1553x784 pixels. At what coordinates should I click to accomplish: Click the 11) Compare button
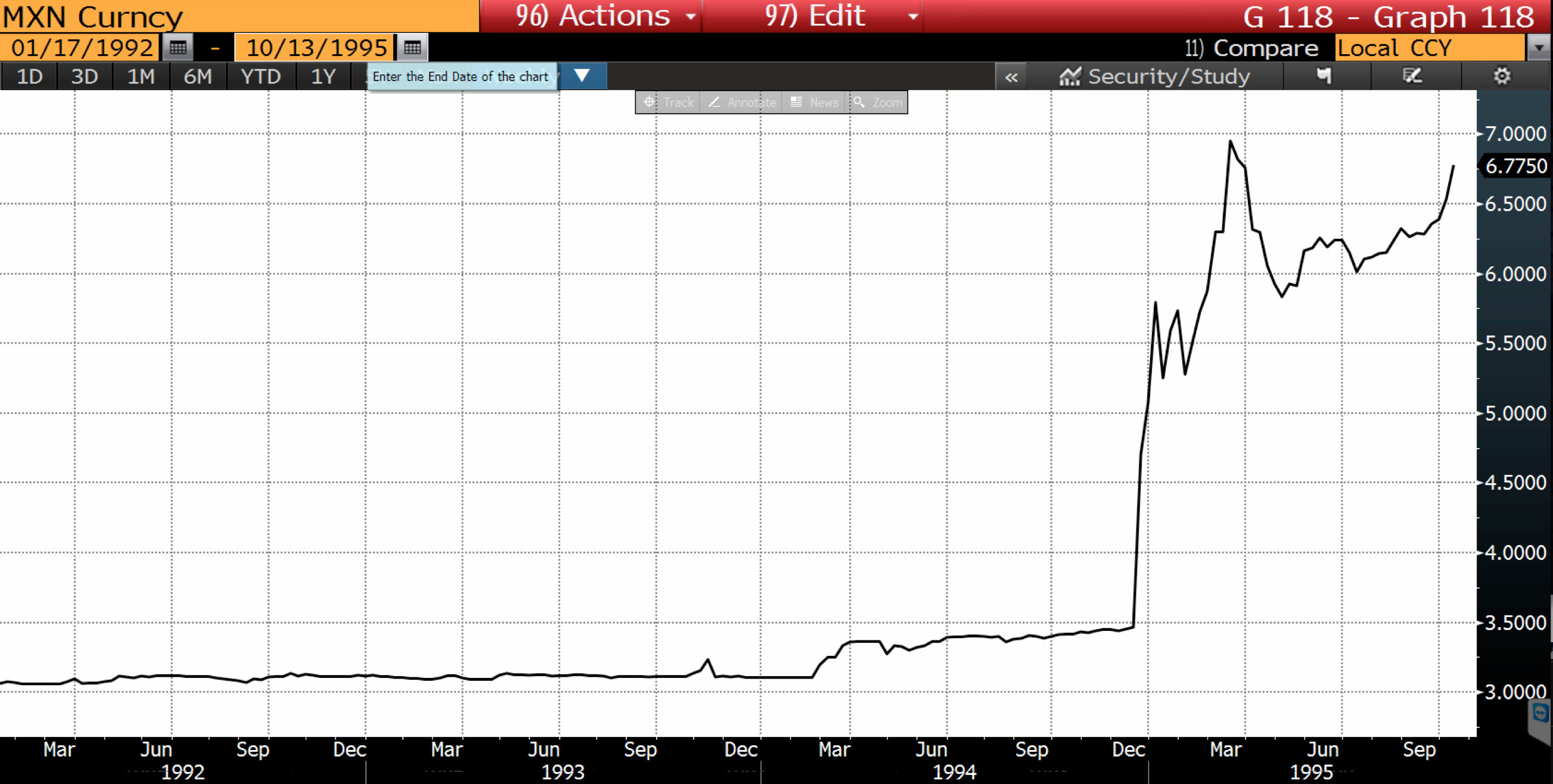click(x=1251, y=48)
